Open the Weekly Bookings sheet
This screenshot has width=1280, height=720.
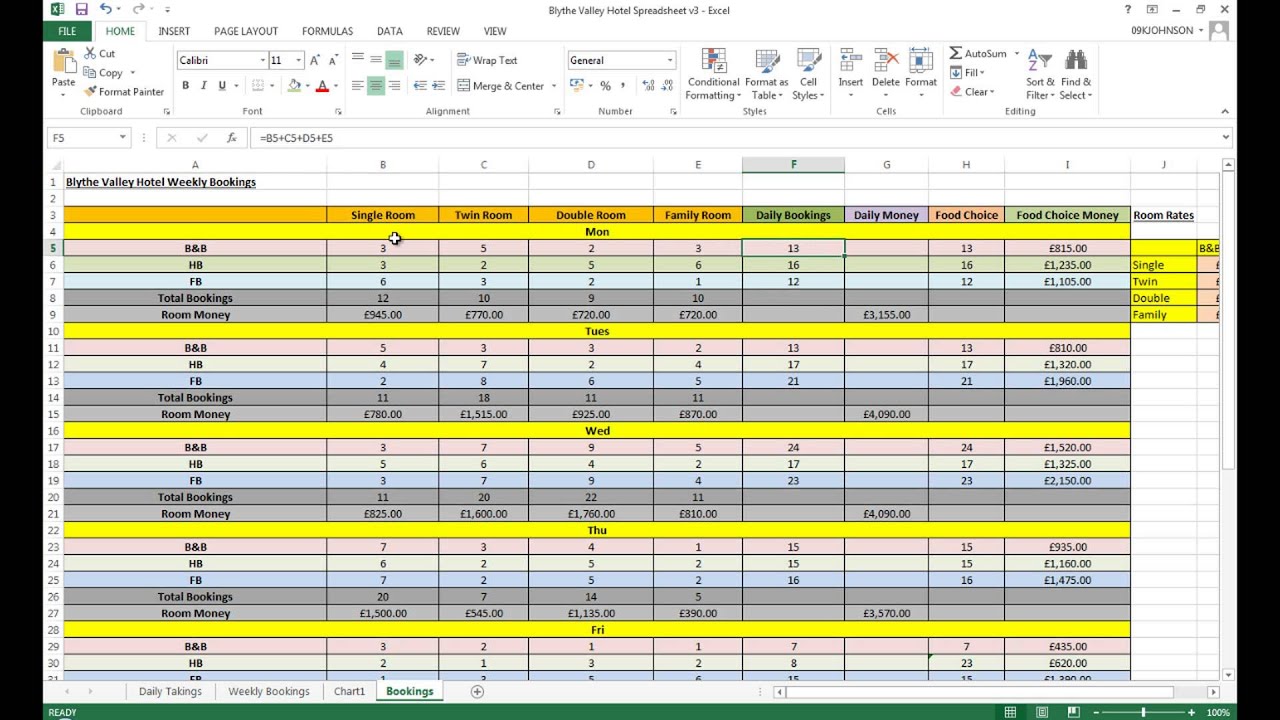pyautogui.click(x=269, y=691)
